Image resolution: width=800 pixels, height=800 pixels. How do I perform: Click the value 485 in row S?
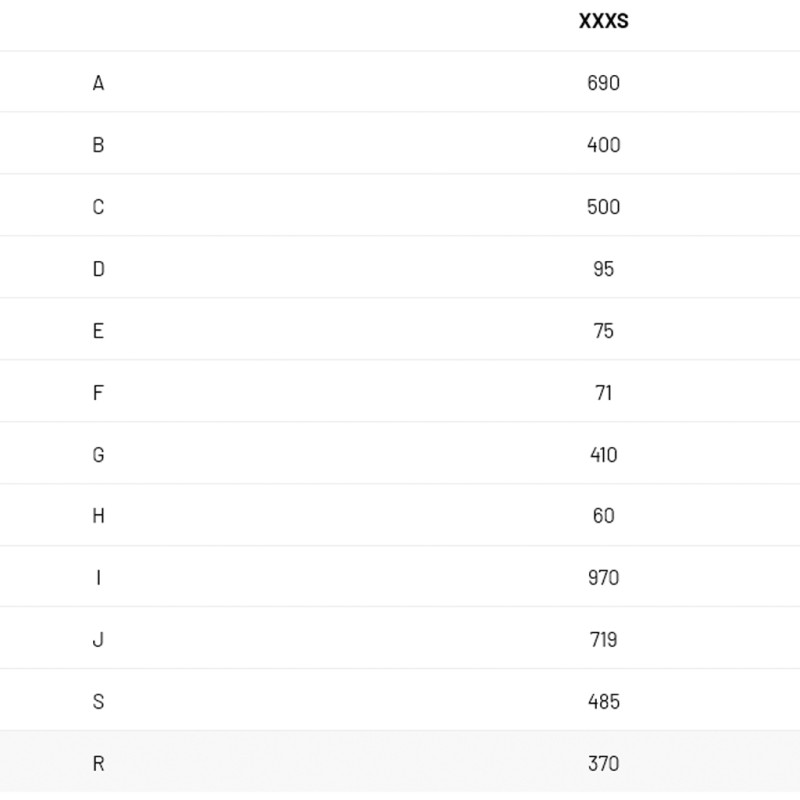603,702
